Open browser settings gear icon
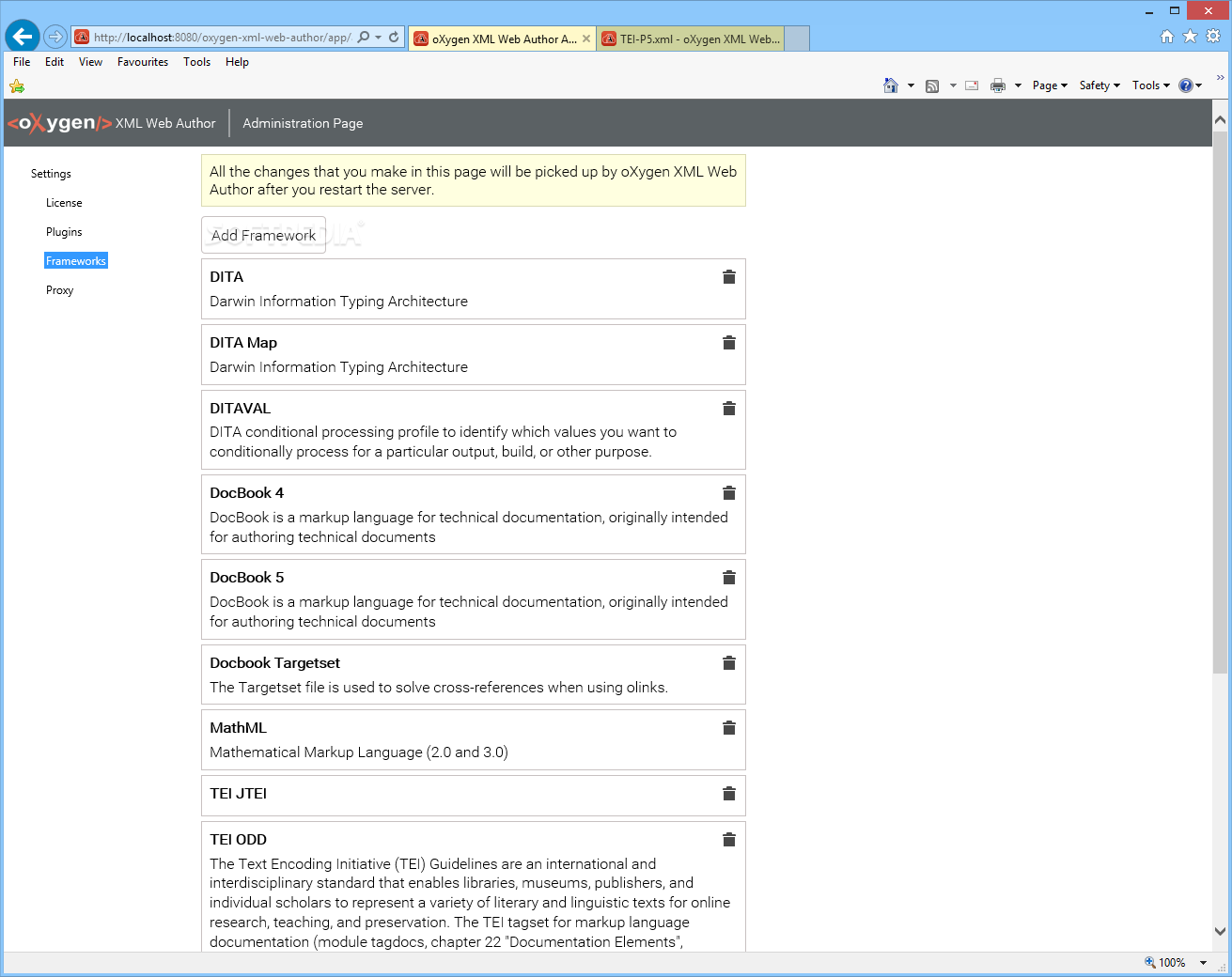 1213,37
